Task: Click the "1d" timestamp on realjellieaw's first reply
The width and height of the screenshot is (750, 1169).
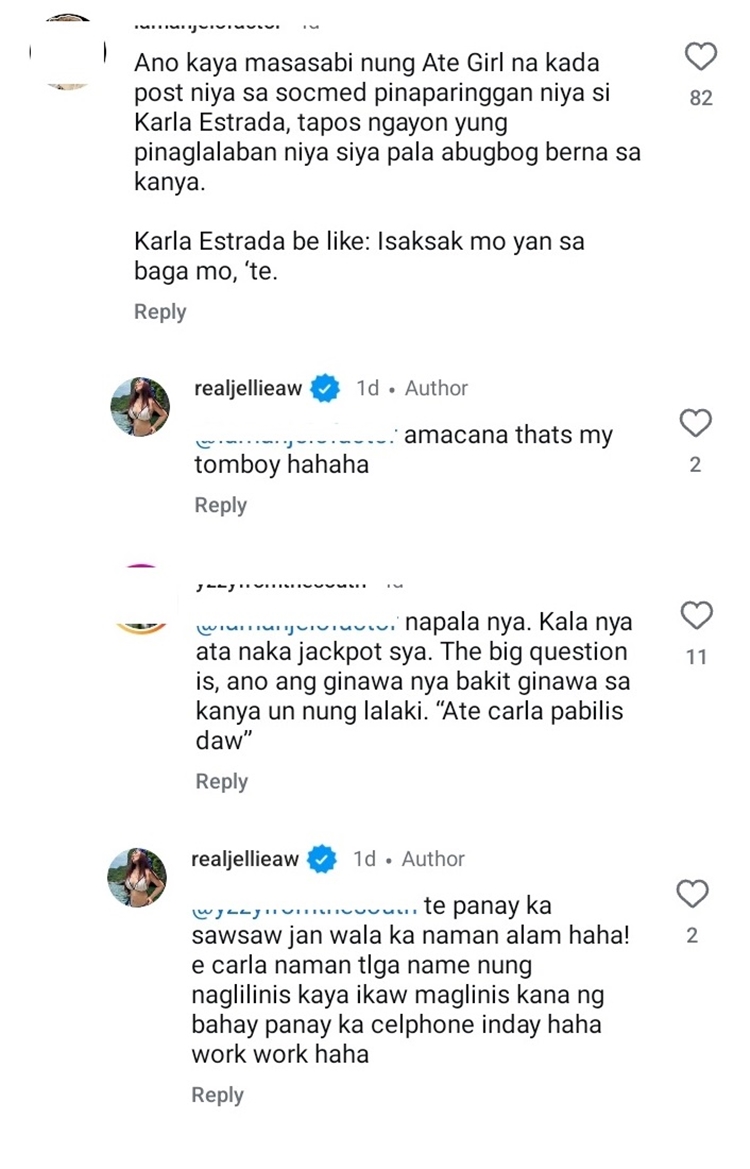Action: (368, 388)
